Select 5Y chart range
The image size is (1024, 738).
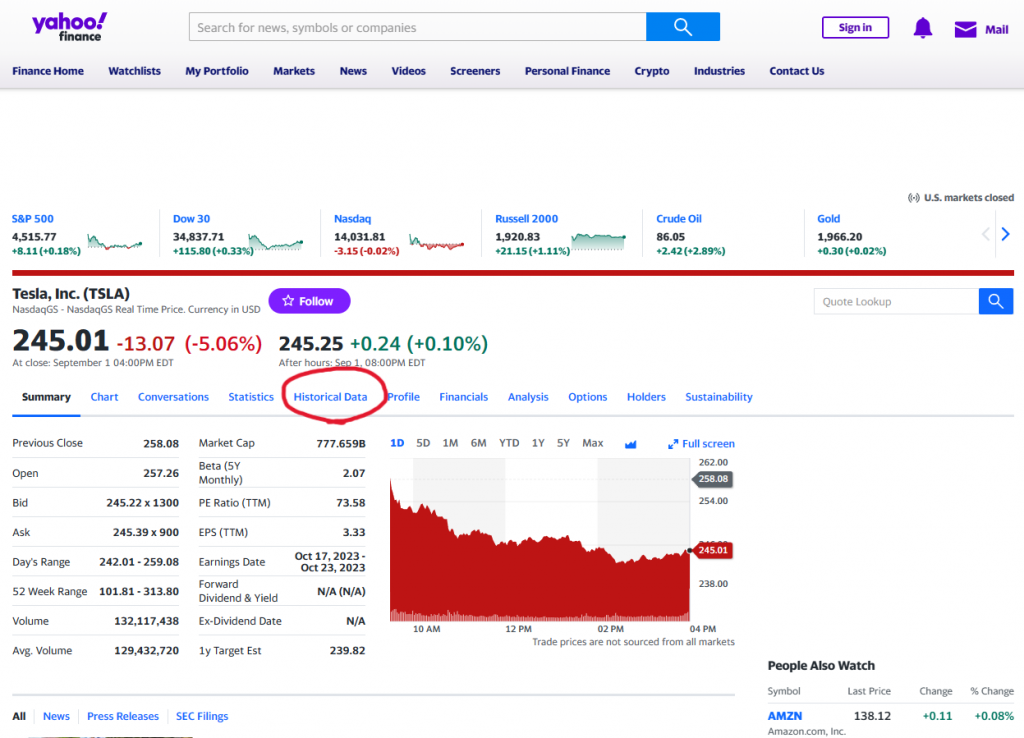point(563,443)
